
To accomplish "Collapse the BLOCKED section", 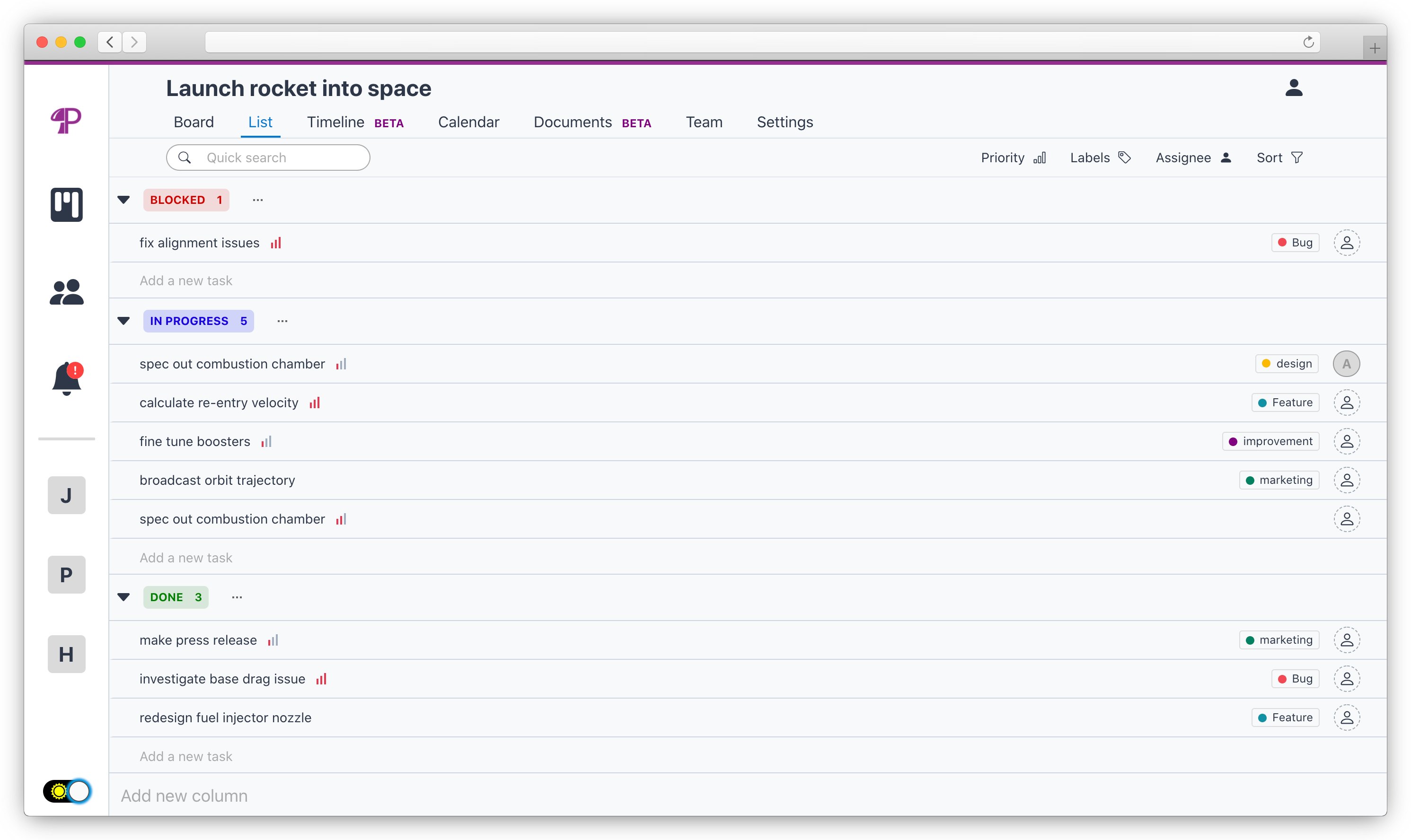I will coord(123,200).
